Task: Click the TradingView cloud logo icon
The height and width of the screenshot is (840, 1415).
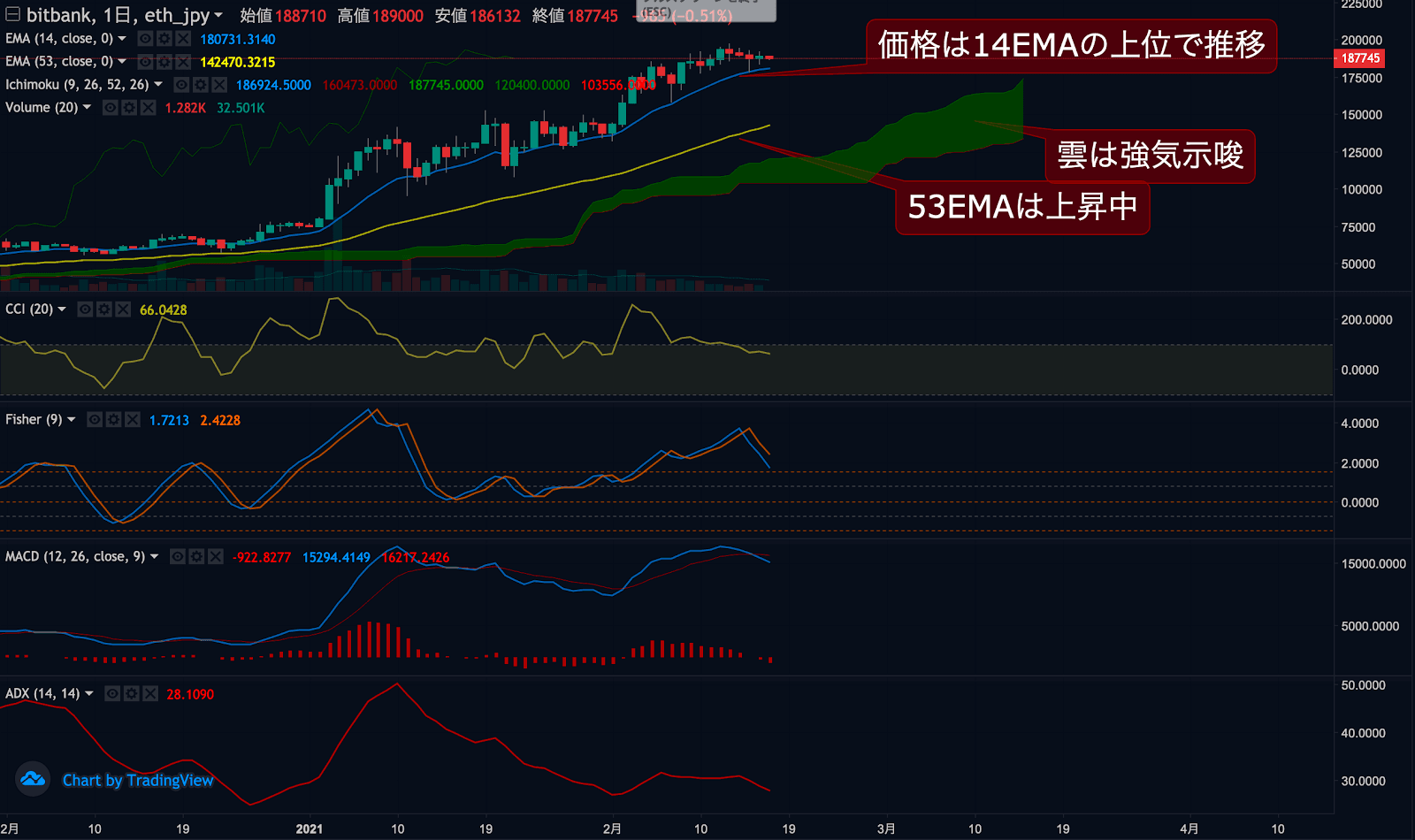Action: point(33,779)
